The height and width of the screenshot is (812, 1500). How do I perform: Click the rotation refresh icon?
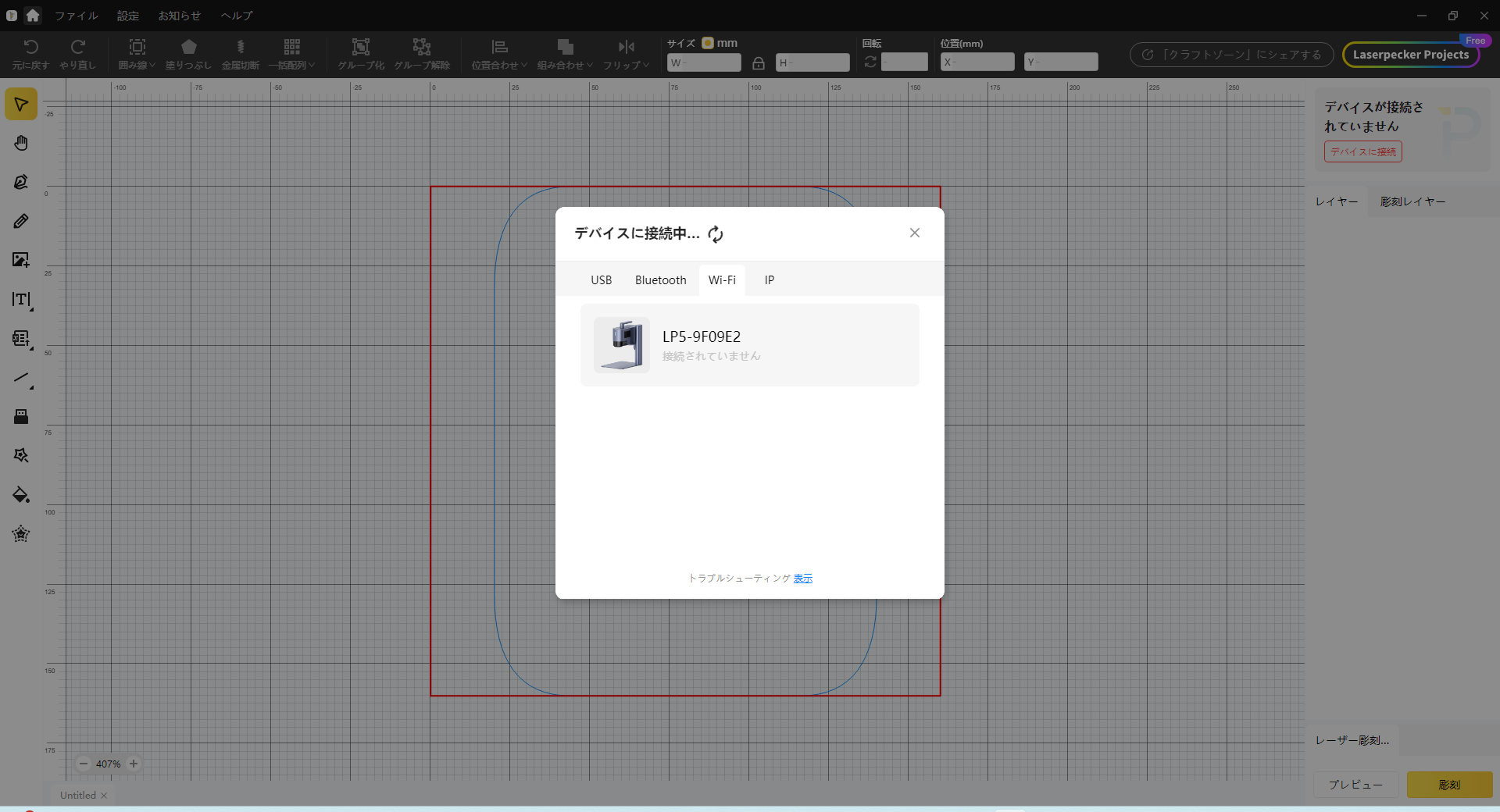coord(870,62)
